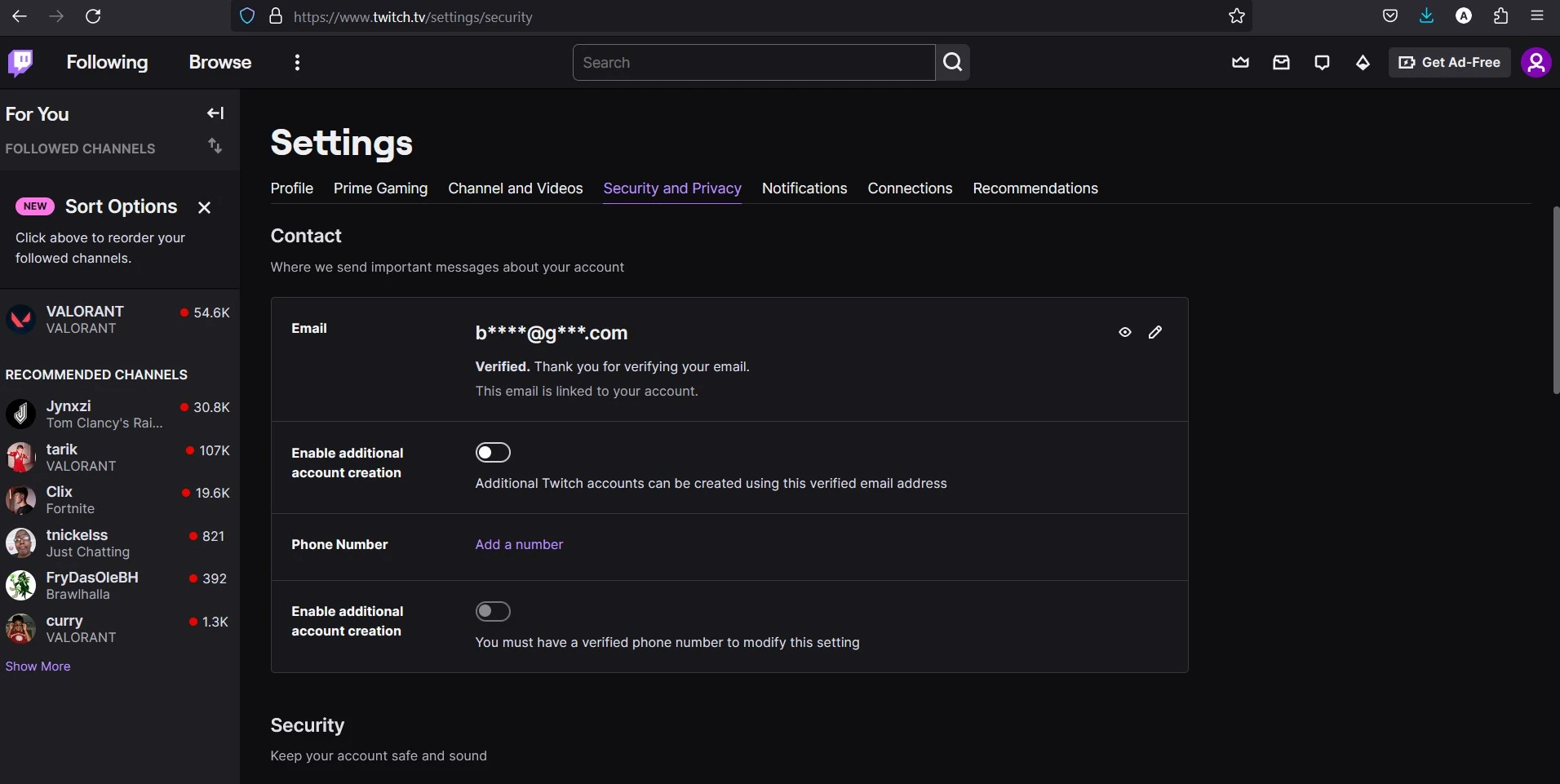The width and height of the screenshot is (1560, 784).
Task: Open browser extensions puzzle icon
Action: (1501, 16)
